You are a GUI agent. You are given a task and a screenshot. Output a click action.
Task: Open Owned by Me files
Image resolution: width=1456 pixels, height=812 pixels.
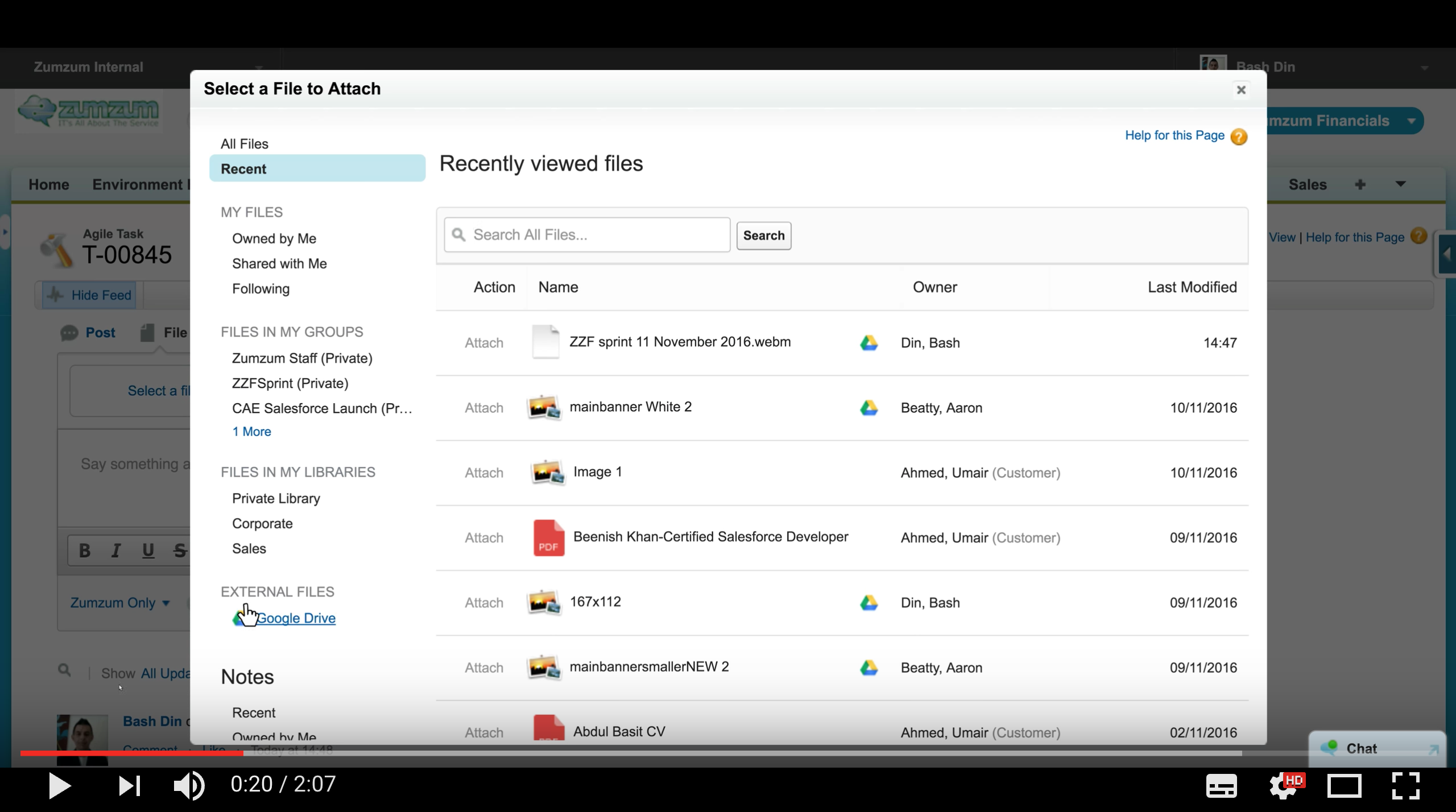pyautogui.click(x=274, y=238)
